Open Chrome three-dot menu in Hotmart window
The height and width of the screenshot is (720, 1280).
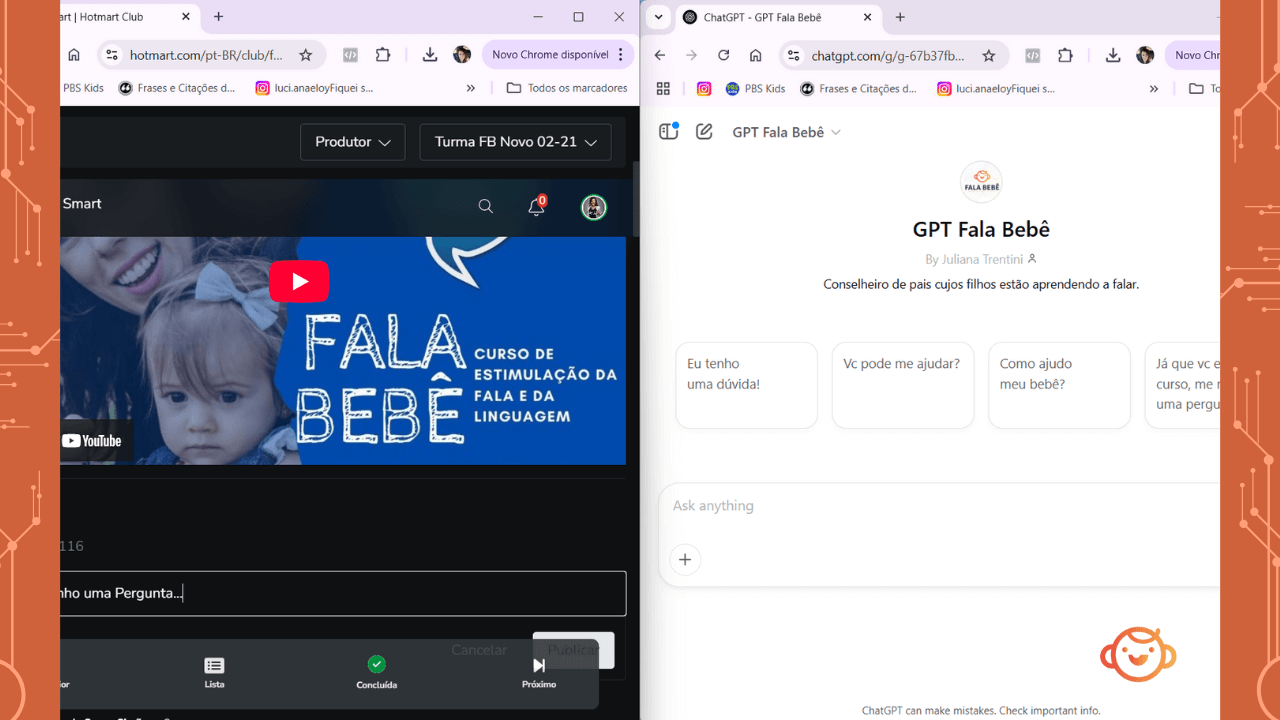pyautogui.click(x=621, y=55)
